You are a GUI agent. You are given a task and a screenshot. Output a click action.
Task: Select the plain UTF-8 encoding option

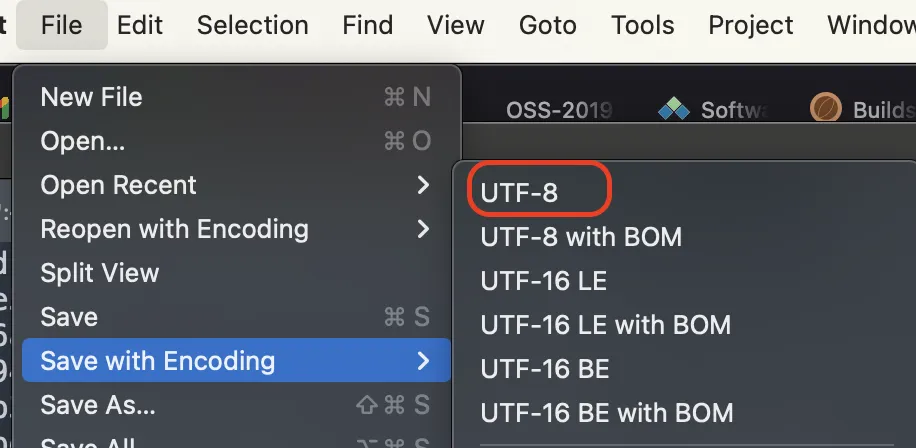(519, 194)
